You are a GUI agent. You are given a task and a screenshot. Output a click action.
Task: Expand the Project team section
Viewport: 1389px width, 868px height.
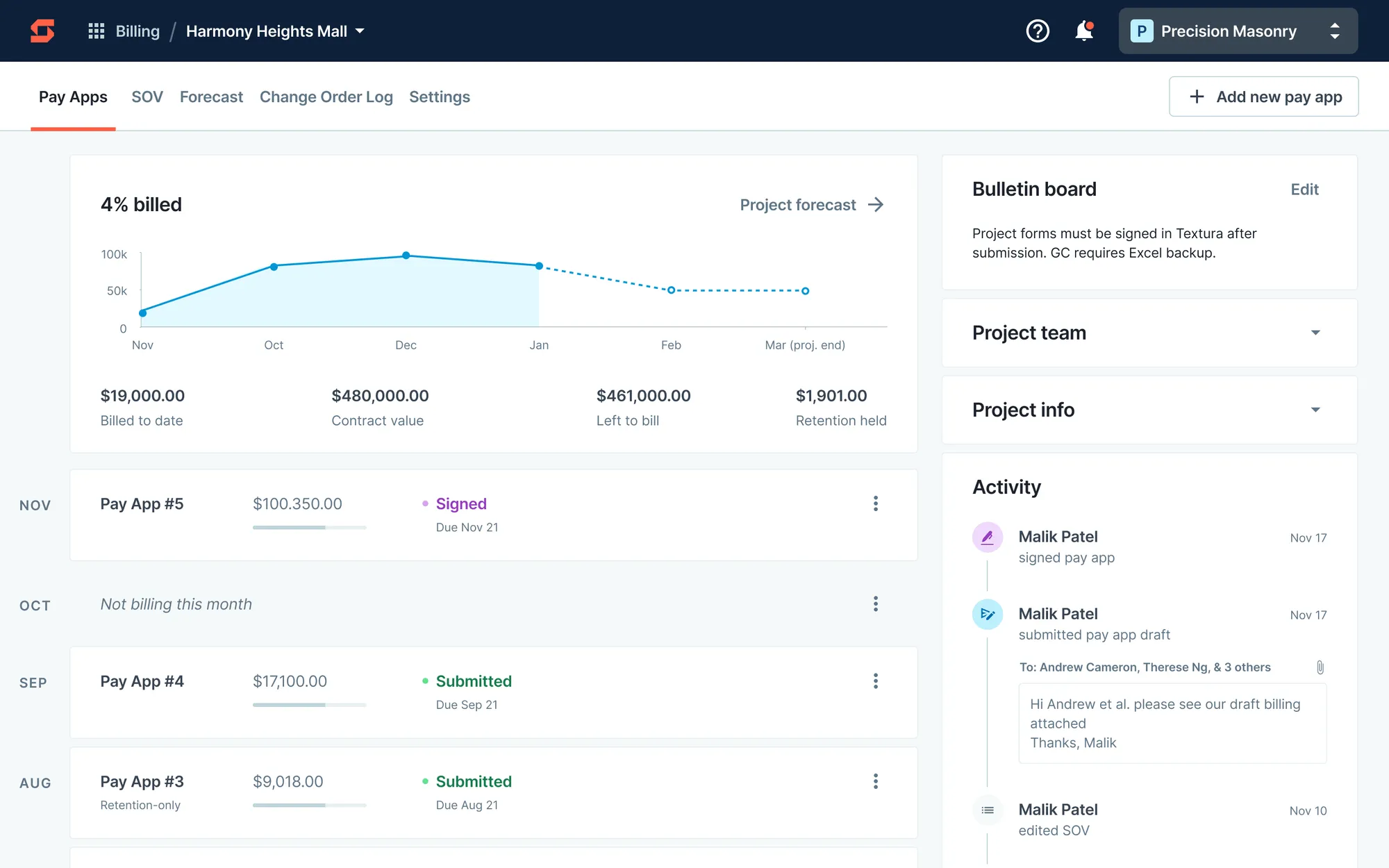[1315, 333]
